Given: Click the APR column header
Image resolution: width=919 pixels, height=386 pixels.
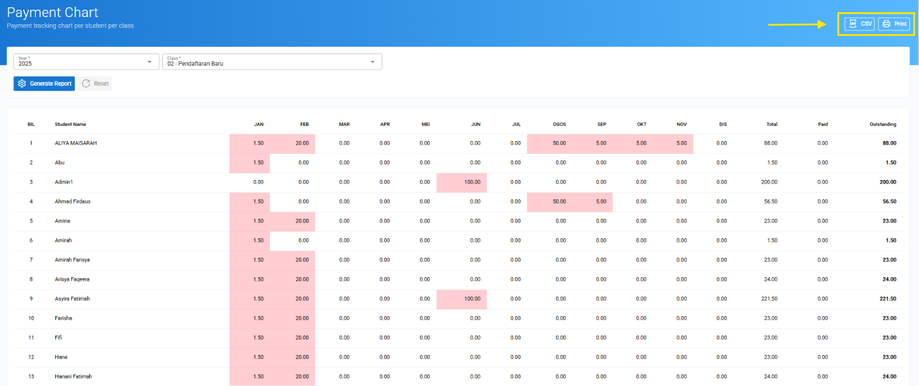Looking at the screenshot, I should click(x=384, y=124).
